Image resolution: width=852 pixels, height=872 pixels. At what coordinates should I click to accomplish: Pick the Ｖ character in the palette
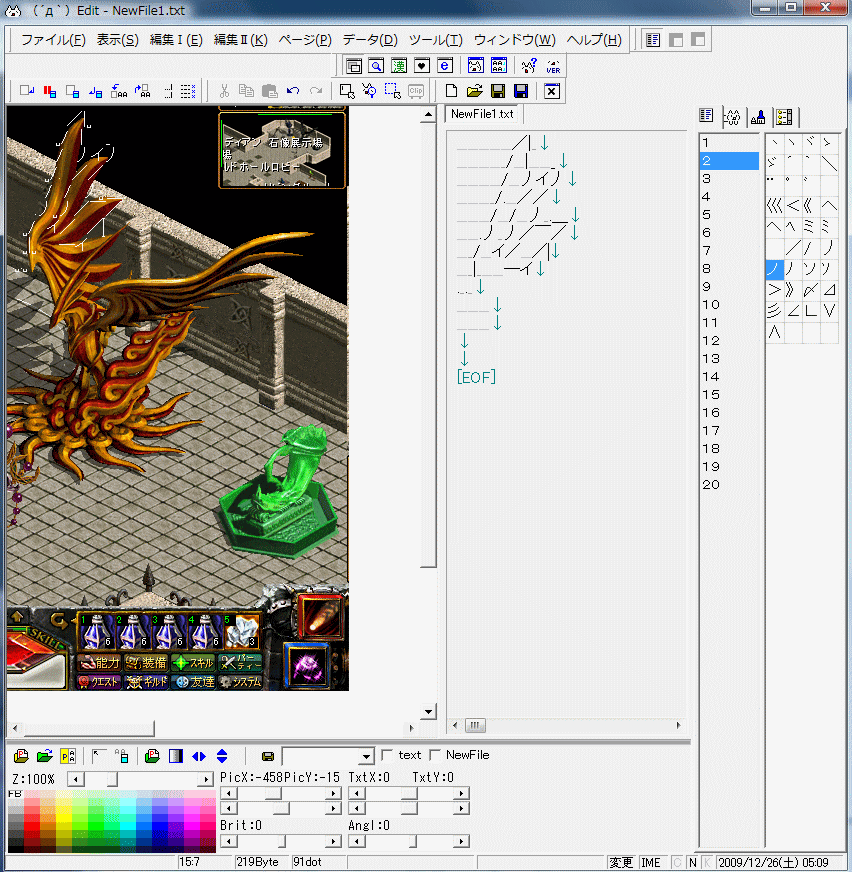point(829,311)
